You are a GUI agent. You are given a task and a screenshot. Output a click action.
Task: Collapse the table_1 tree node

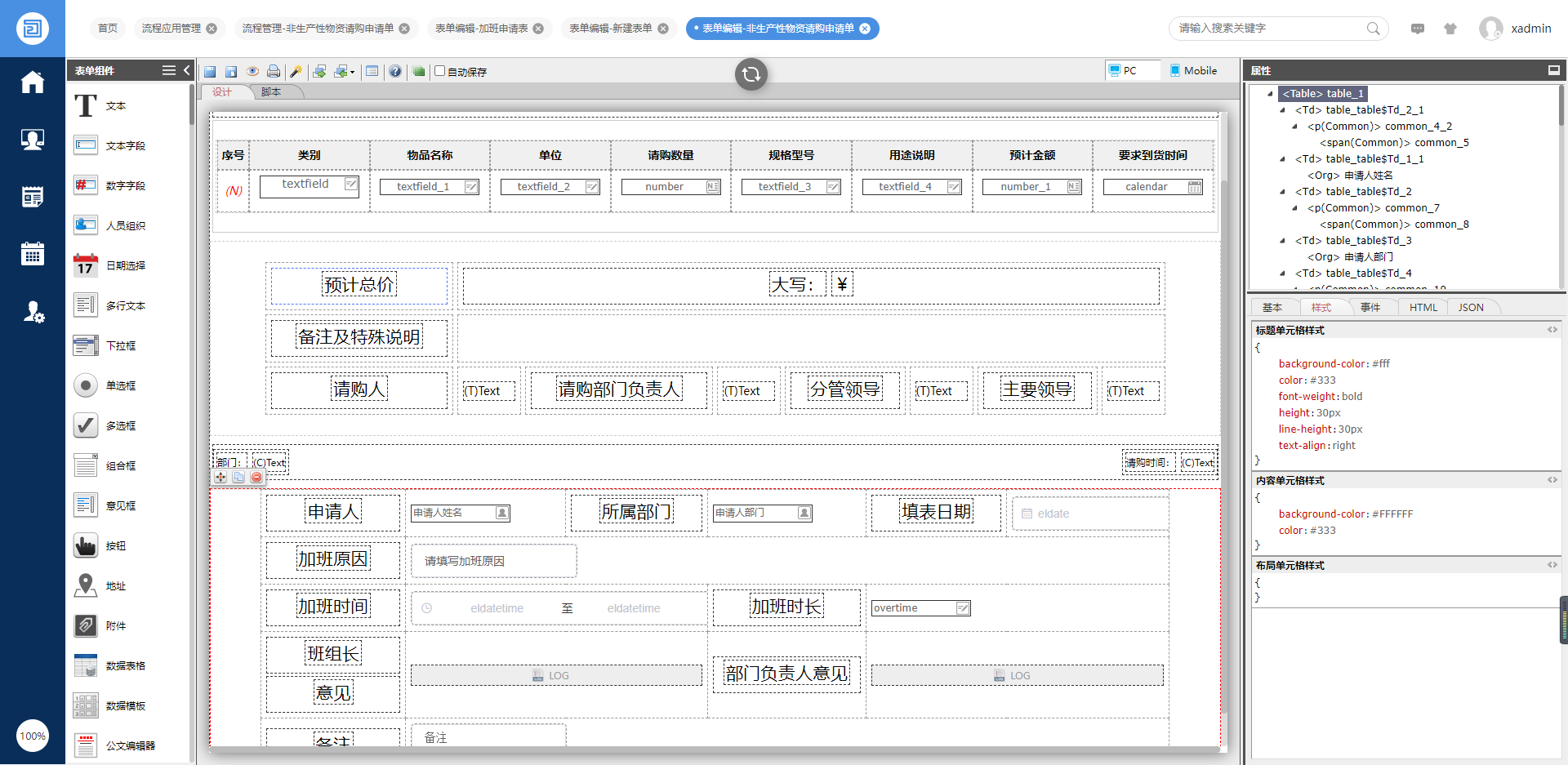click(x=1270, y=94)
